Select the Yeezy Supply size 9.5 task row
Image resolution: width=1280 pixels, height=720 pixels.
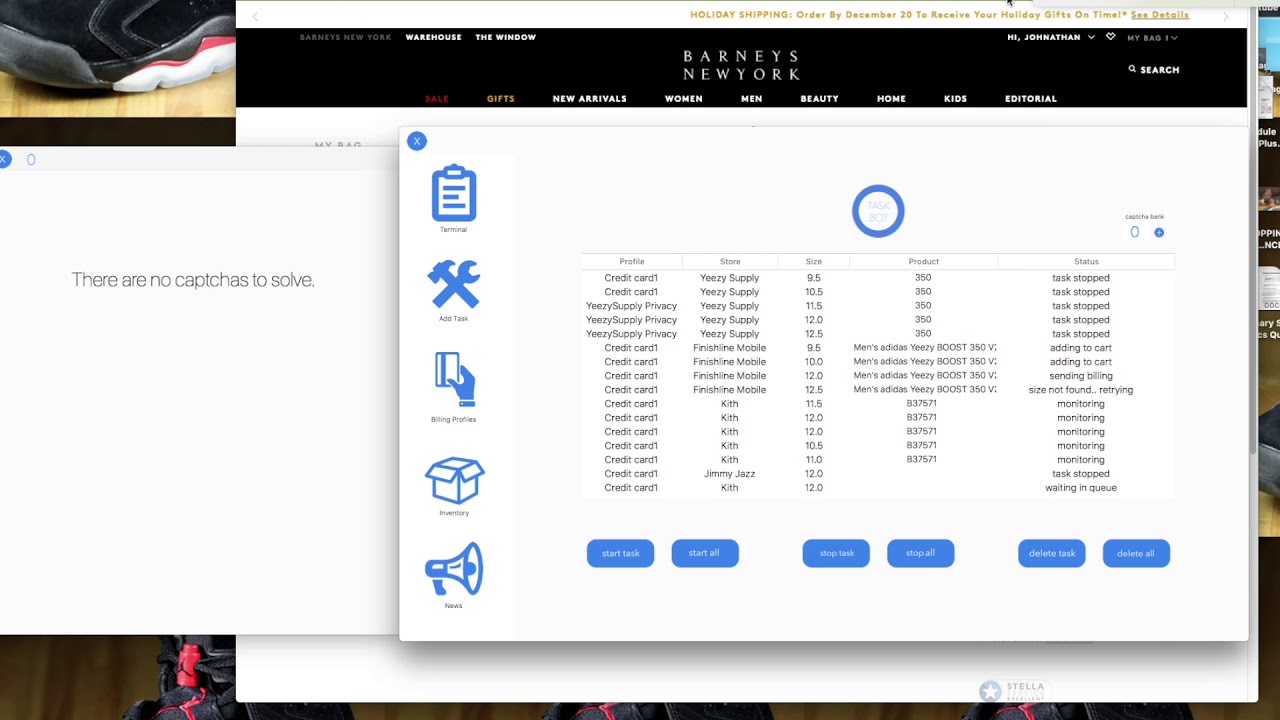point(878,278)
